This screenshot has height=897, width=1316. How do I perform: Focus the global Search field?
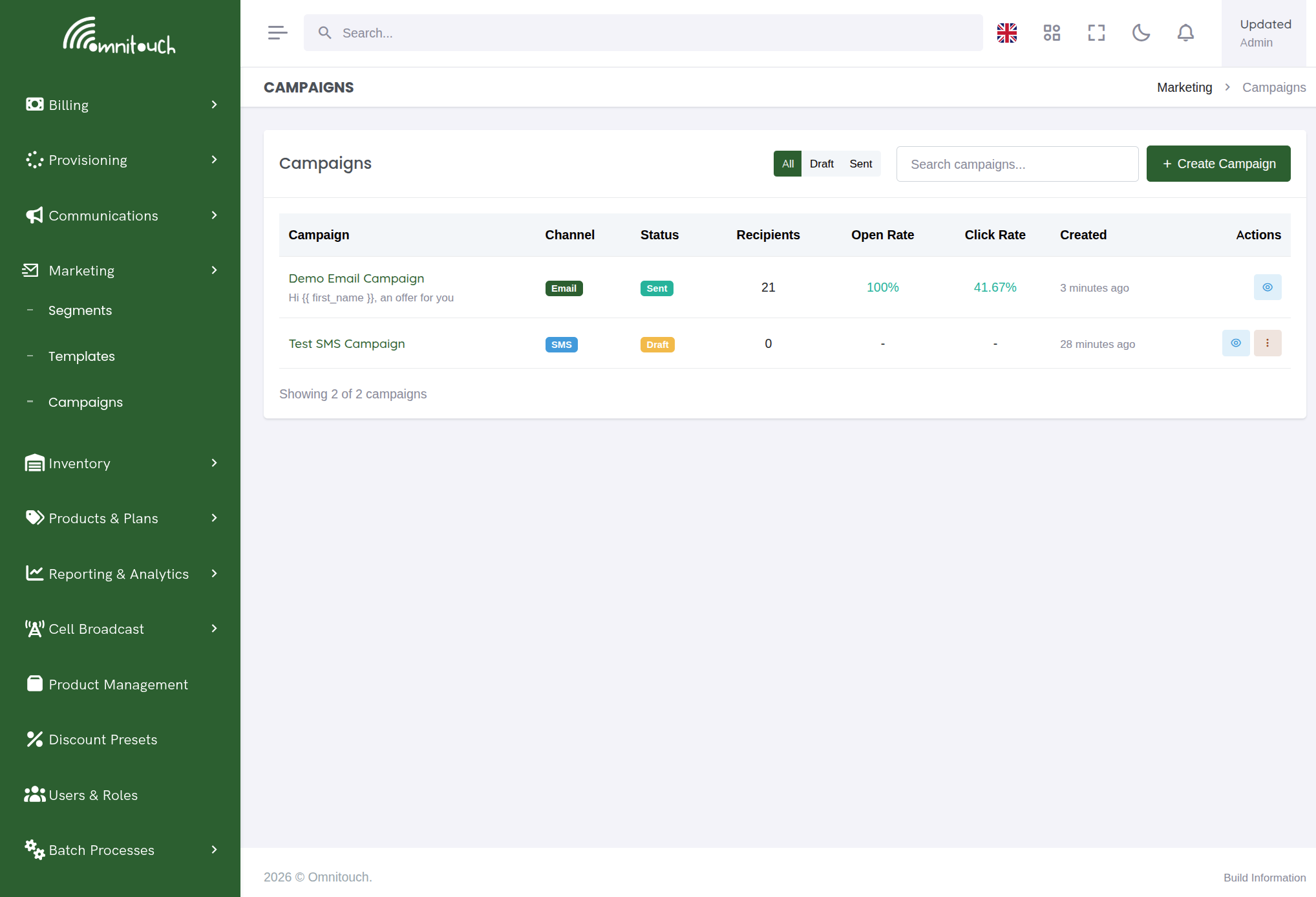(643, 33)
